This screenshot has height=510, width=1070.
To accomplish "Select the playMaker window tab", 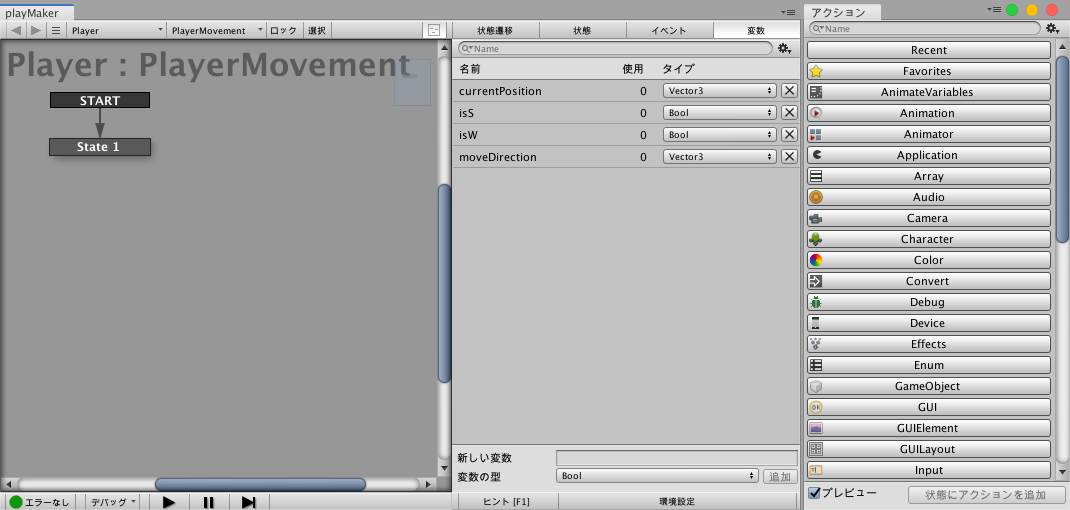I will click(x=35, y=12).
